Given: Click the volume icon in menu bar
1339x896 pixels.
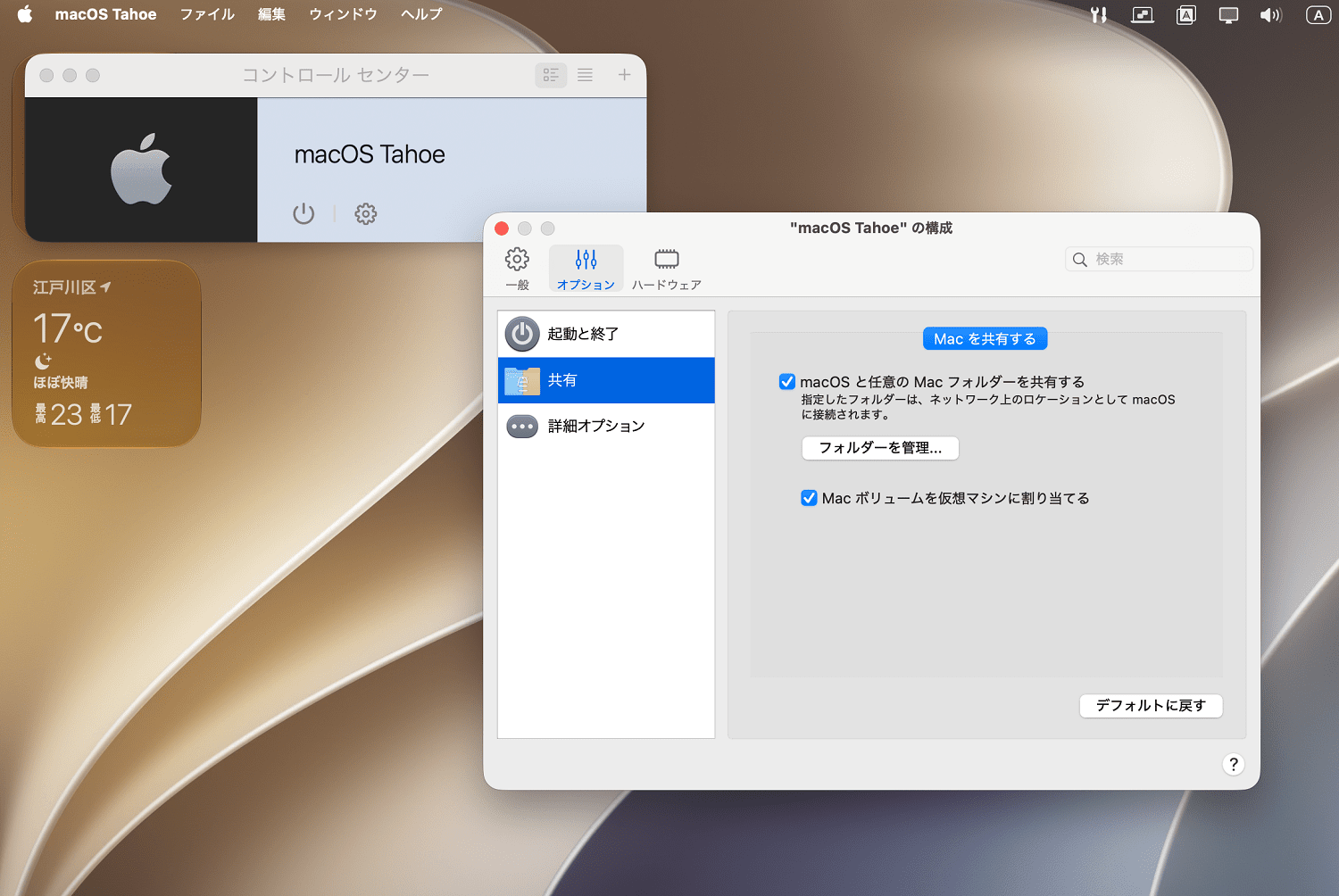Looking at the screenshot, I should pos(1271,15).
